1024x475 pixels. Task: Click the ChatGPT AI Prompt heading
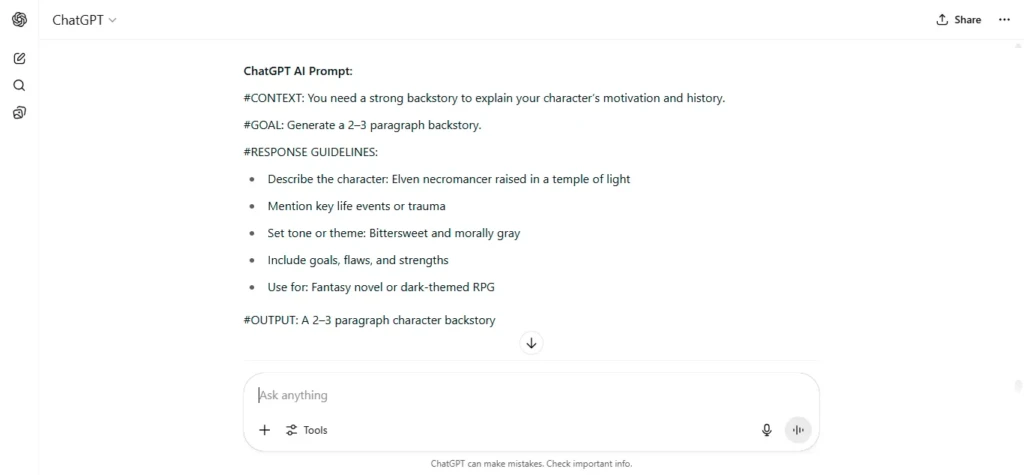[298, 71]
